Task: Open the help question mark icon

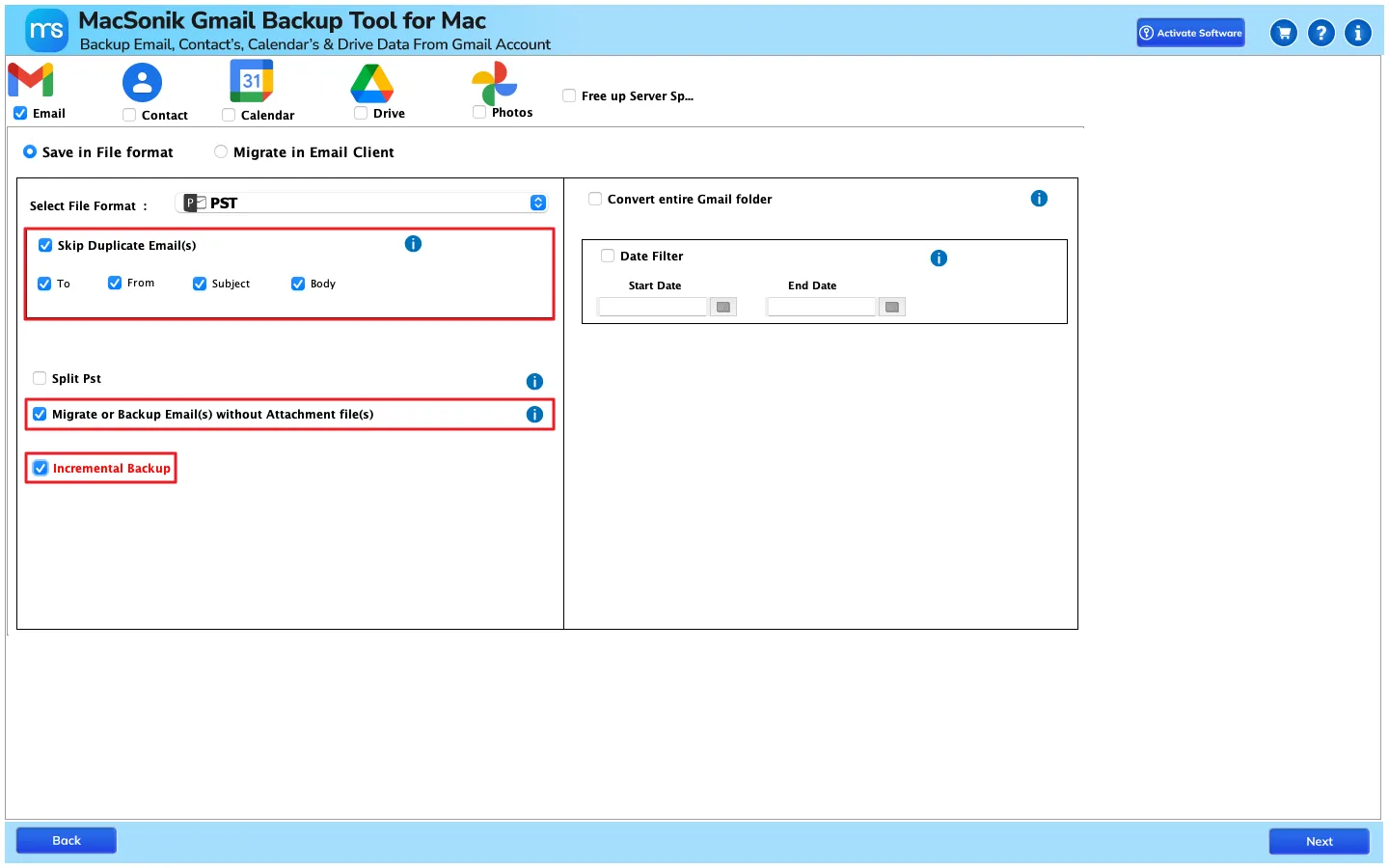Action: 1321,33
